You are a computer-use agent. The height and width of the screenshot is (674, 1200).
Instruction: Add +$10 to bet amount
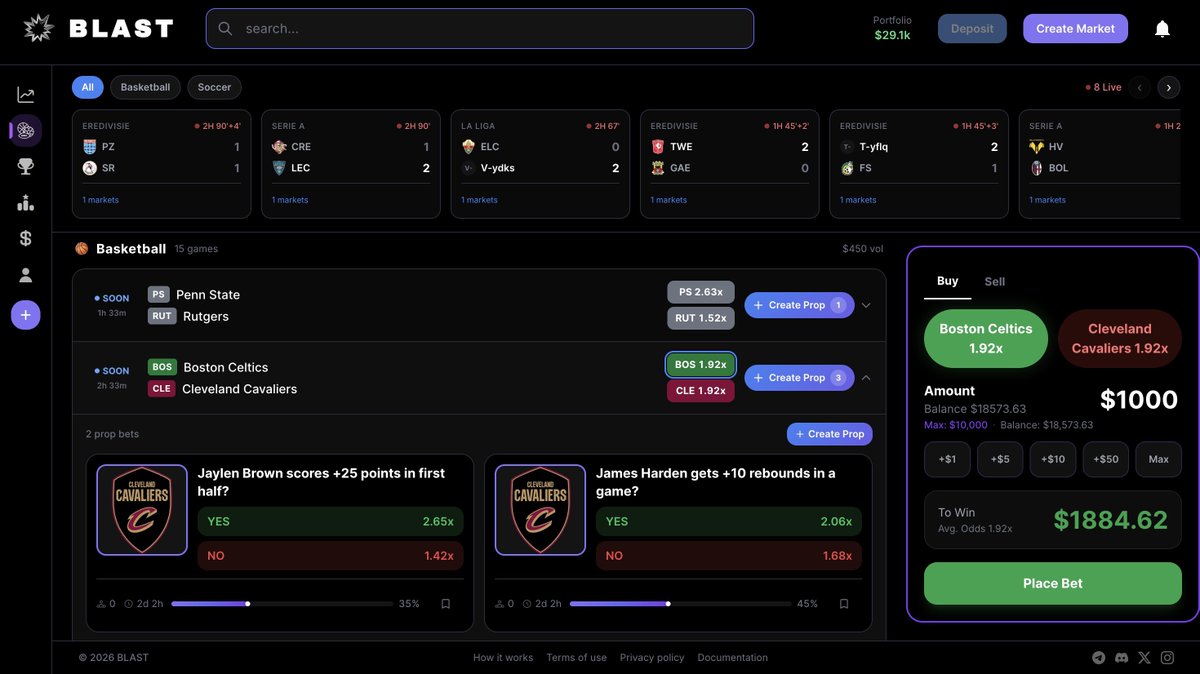[1053, 459]
